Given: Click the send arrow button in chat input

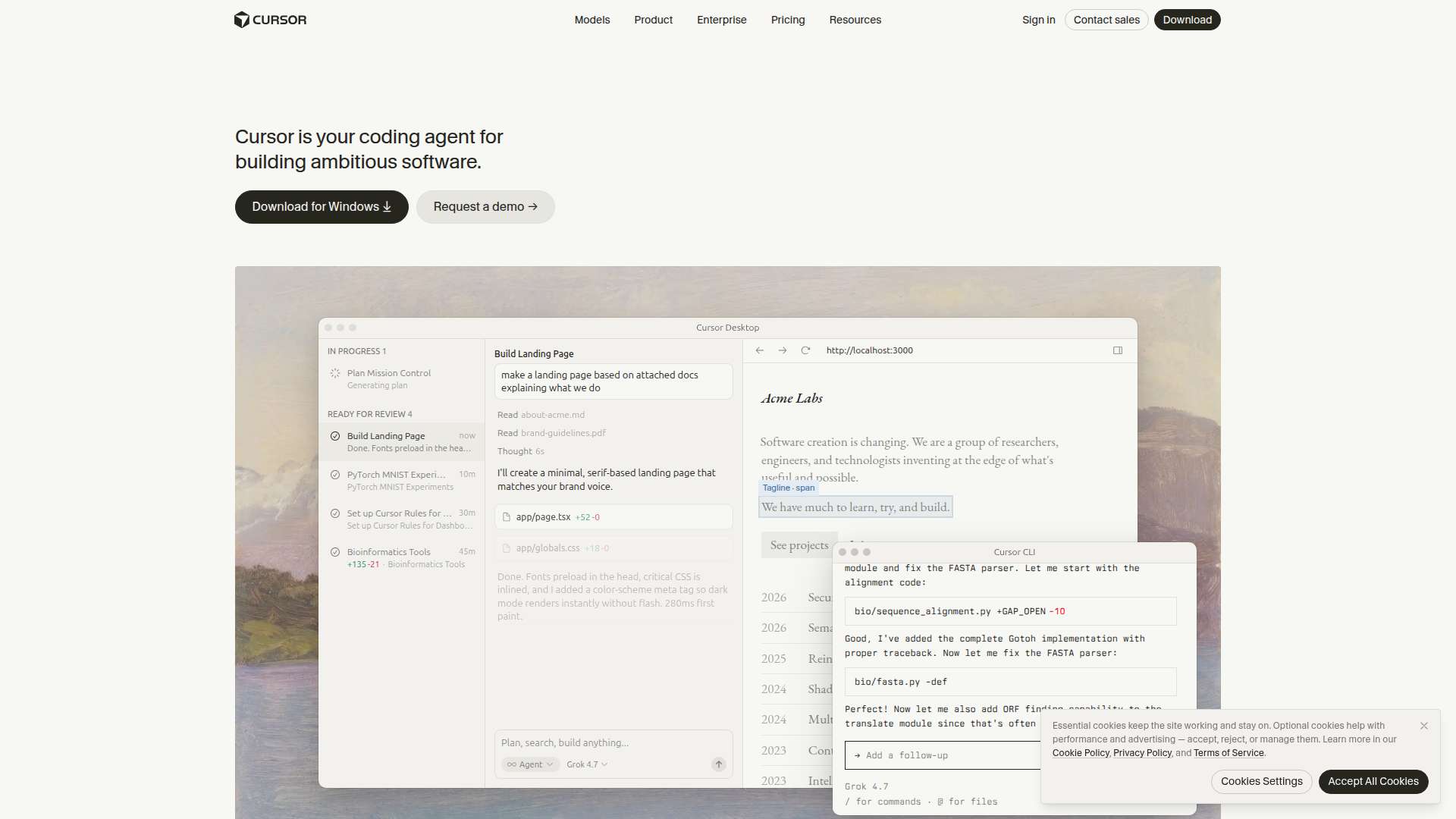Looking at the screenshot, I should point(719,764).
